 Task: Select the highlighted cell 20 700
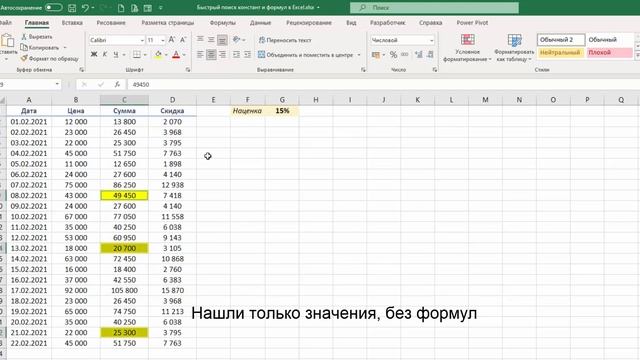pos(124,248)
